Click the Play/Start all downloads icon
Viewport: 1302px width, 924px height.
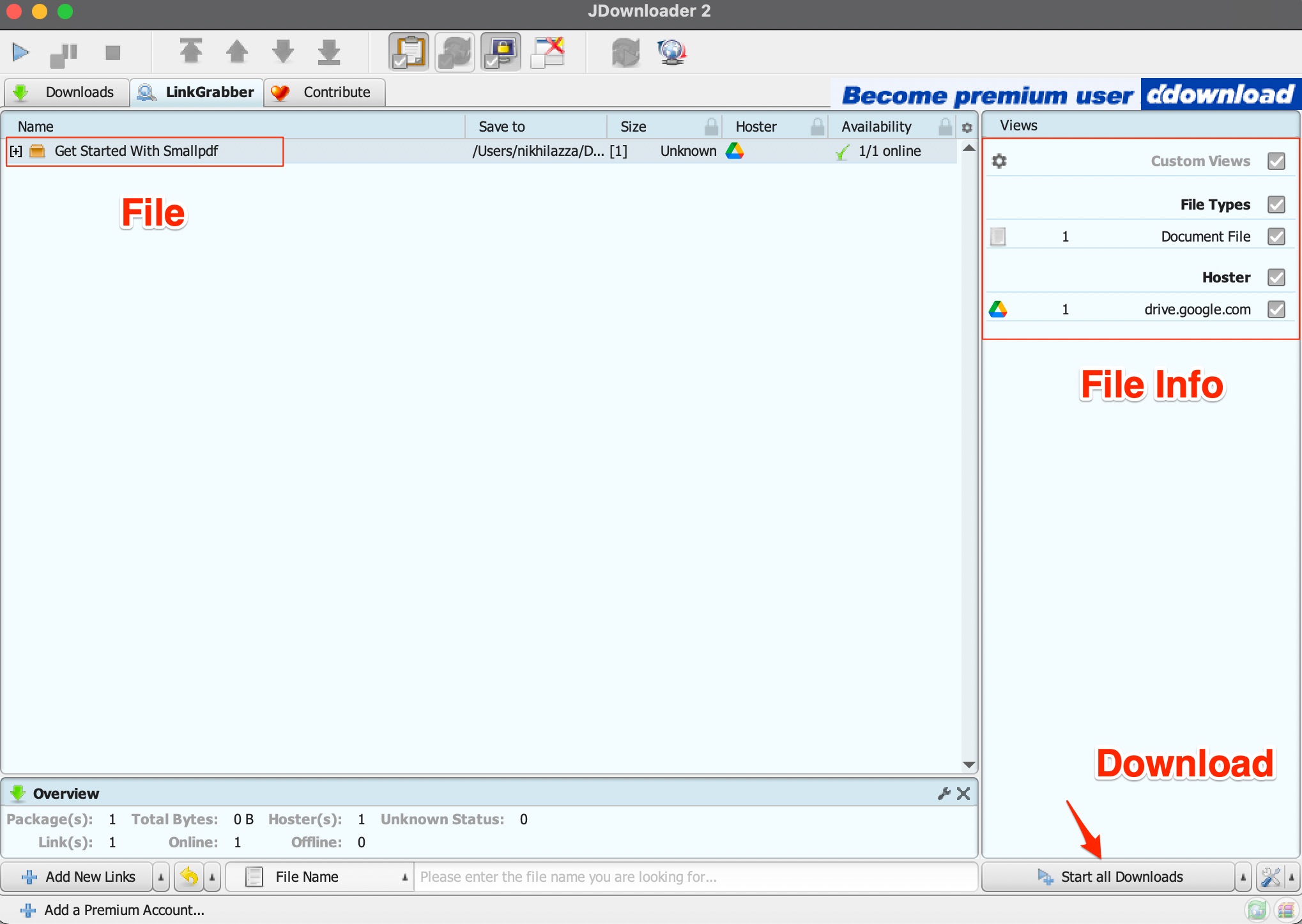tap(22, 51)
